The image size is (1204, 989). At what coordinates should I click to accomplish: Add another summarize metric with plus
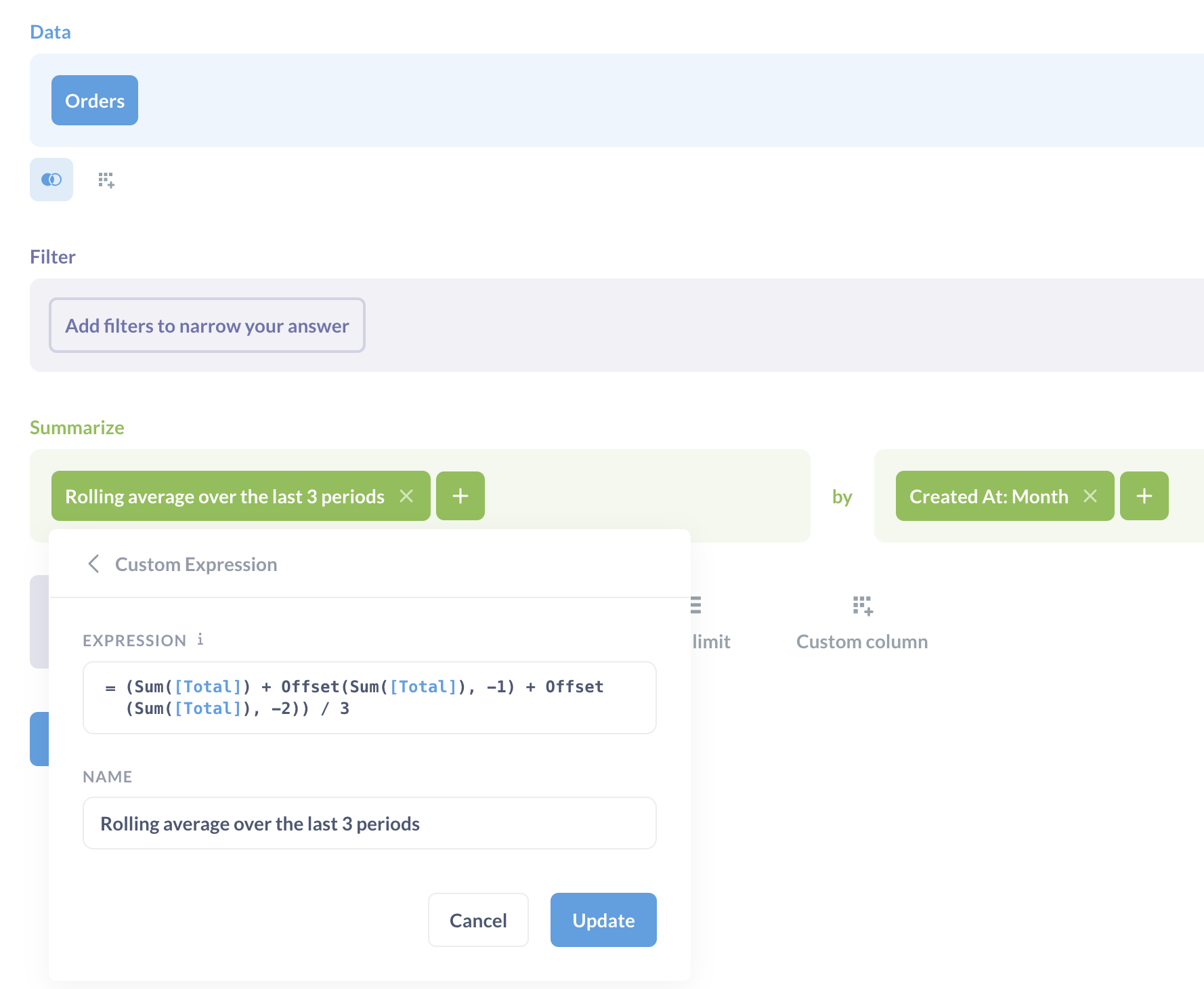pos(460,496)
